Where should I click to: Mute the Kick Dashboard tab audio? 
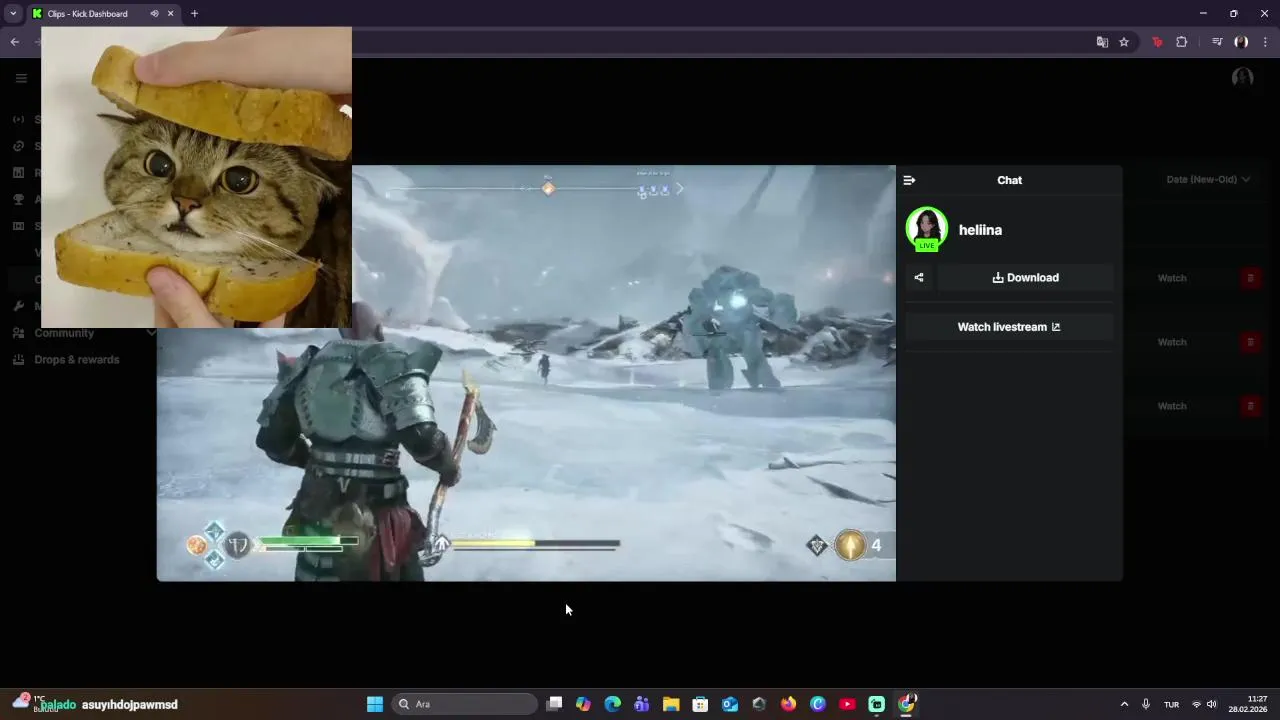[154, 14]
